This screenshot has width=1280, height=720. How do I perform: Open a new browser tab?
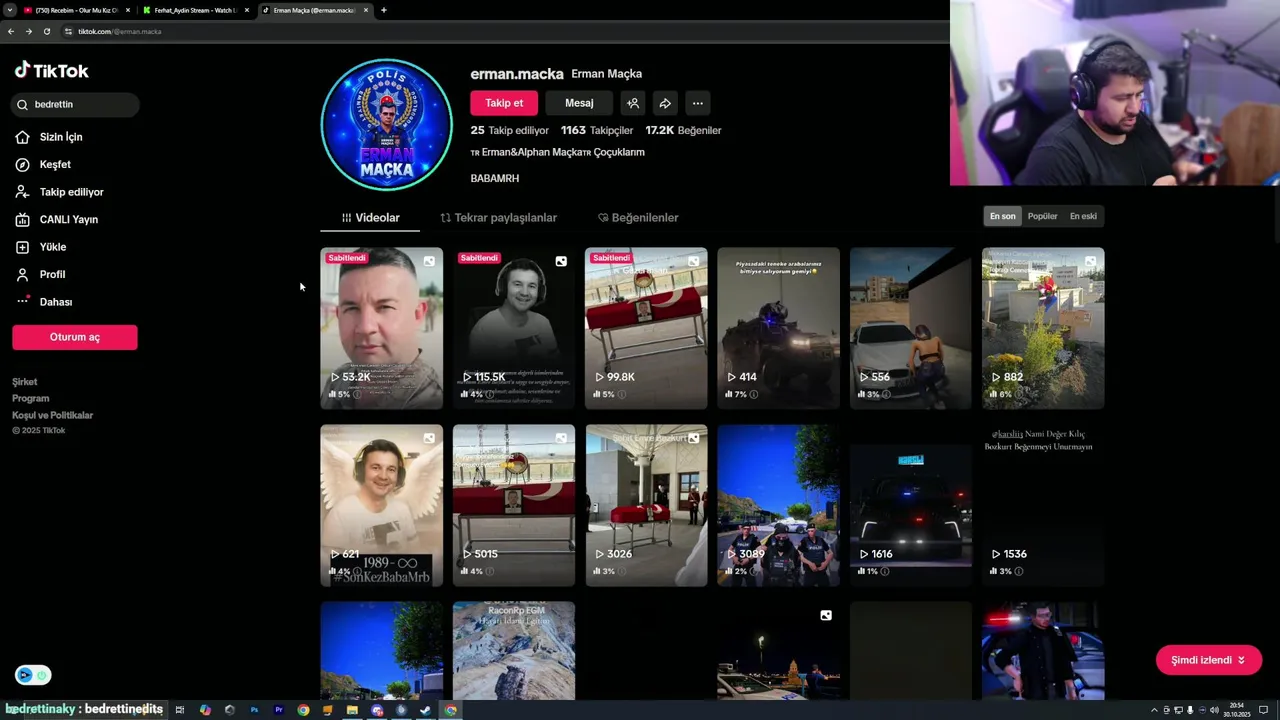383,10
